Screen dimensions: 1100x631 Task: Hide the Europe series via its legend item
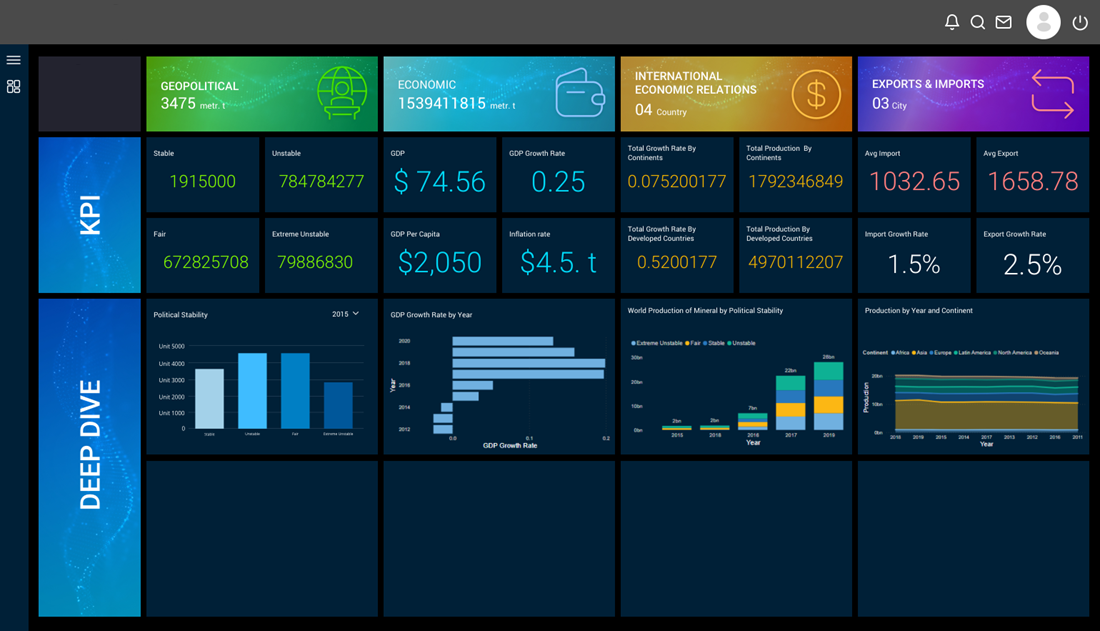tap(942, 352)
